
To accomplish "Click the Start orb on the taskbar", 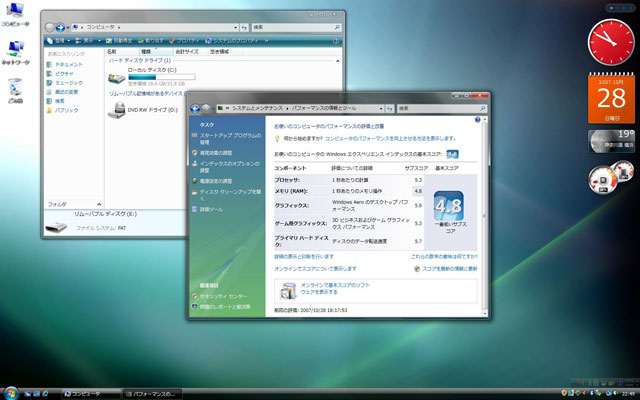I will pos(11,393).
